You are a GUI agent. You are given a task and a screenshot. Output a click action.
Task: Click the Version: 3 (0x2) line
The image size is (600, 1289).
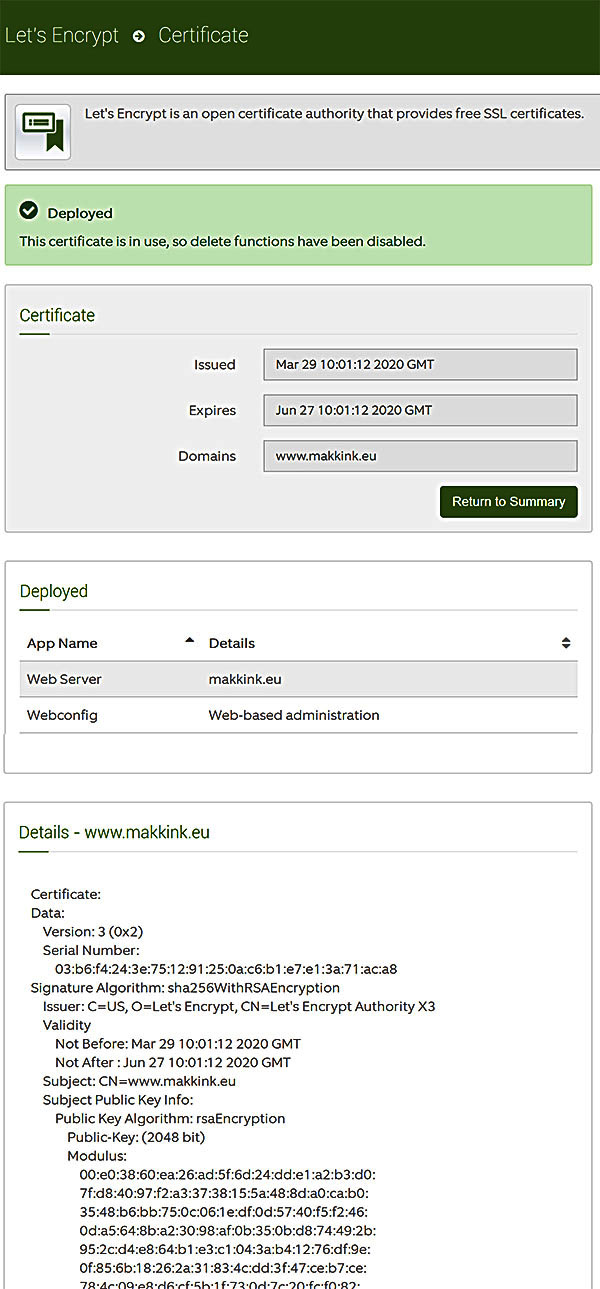coord(93,931)
